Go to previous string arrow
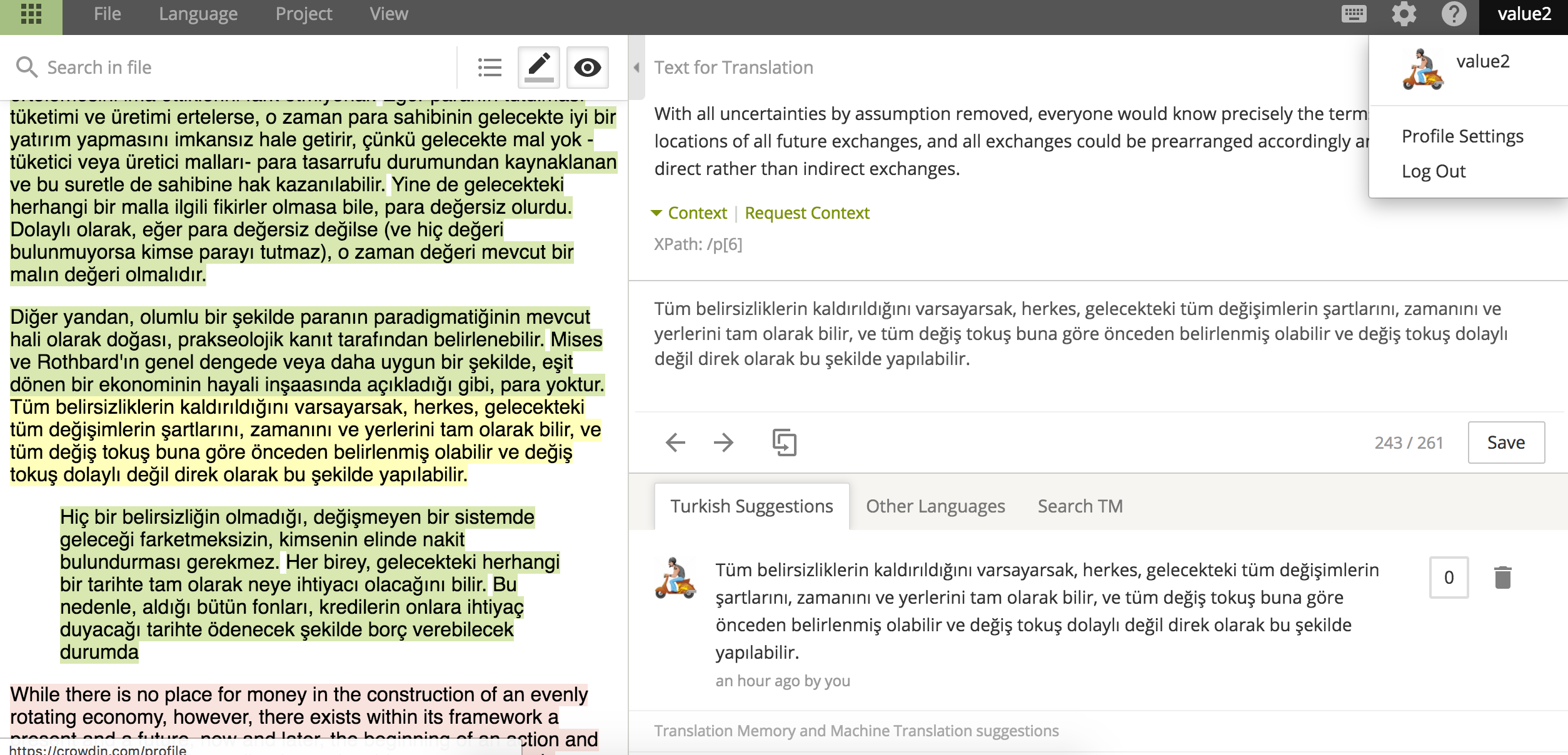 pos(675,442)
